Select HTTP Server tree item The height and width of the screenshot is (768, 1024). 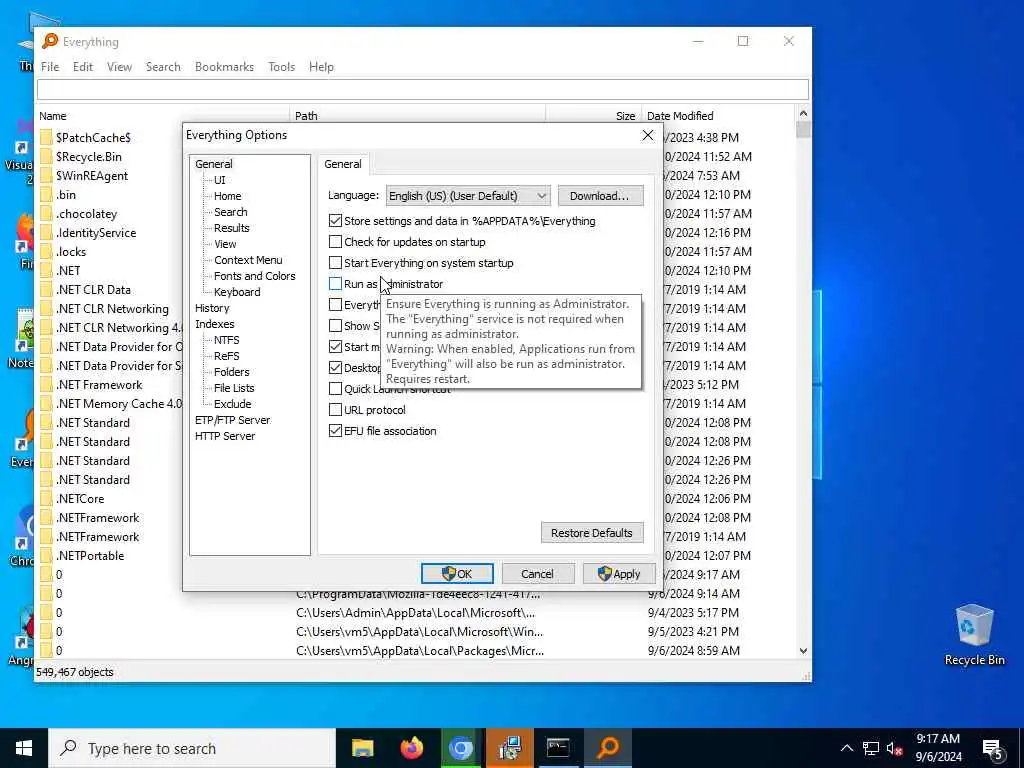pos(225,436)
